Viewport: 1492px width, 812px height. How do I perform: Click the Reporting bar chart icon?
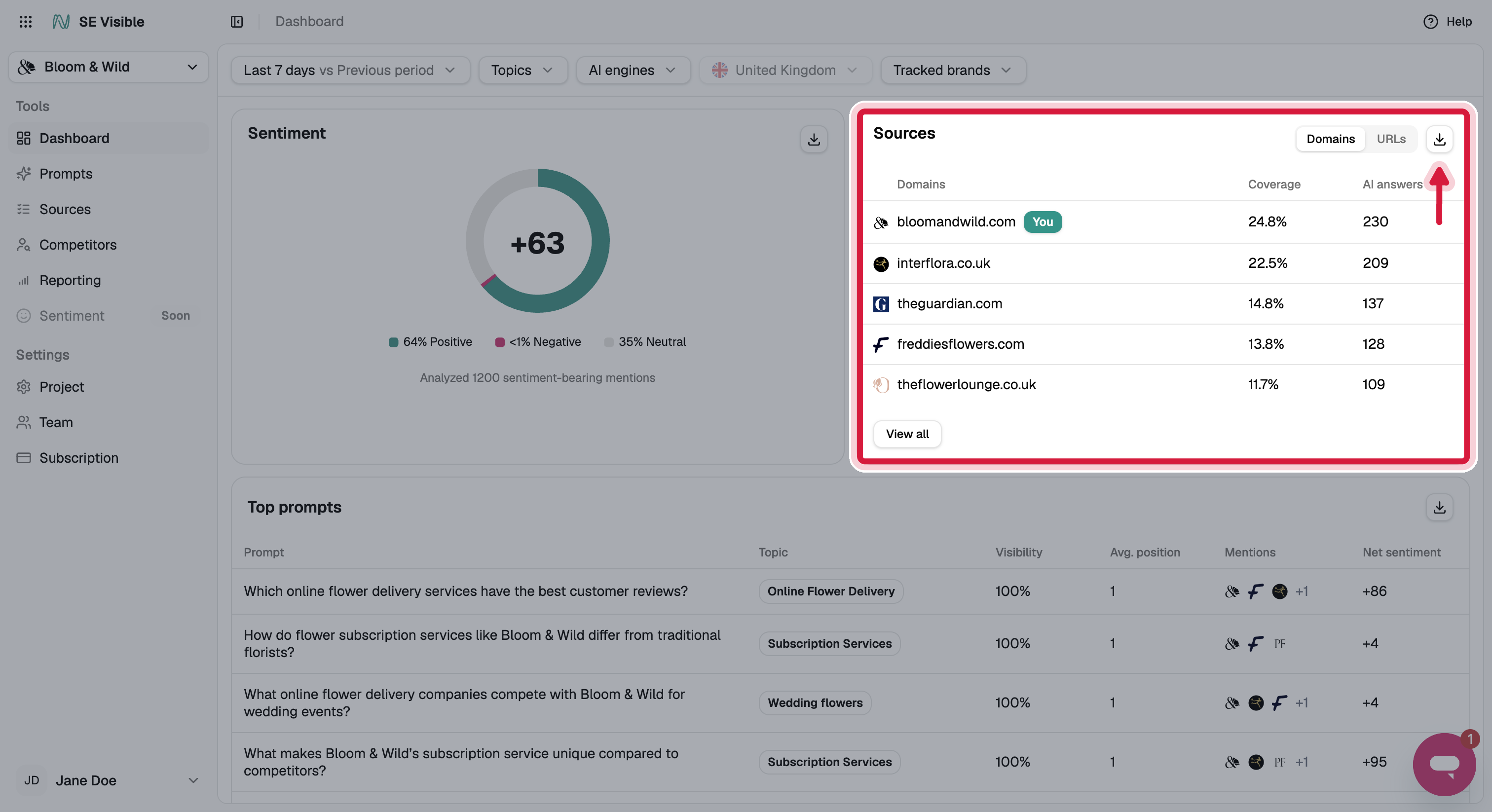[x=23, y=280]
